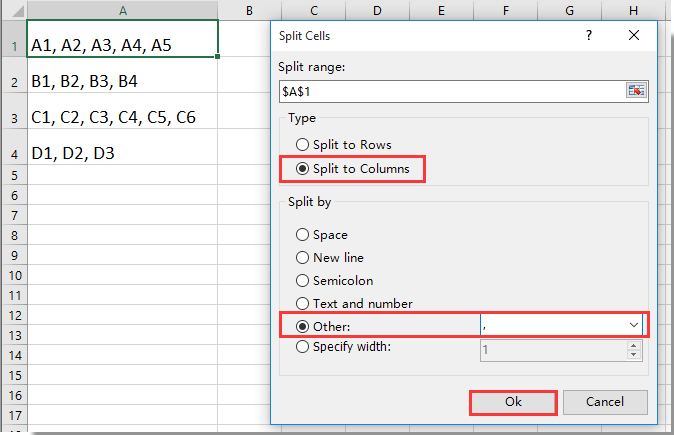Click the Cancel button
Image resolution: width=674 pixels, height=435 pixels.
point(605,402)
